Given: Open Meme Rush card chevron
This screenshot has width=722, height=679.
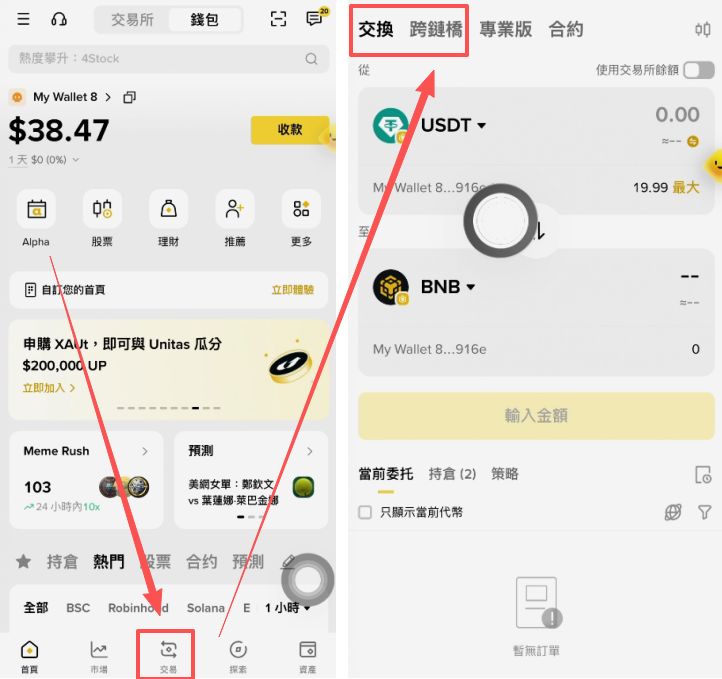Looking at the screenshot, I should coord(145,451).
